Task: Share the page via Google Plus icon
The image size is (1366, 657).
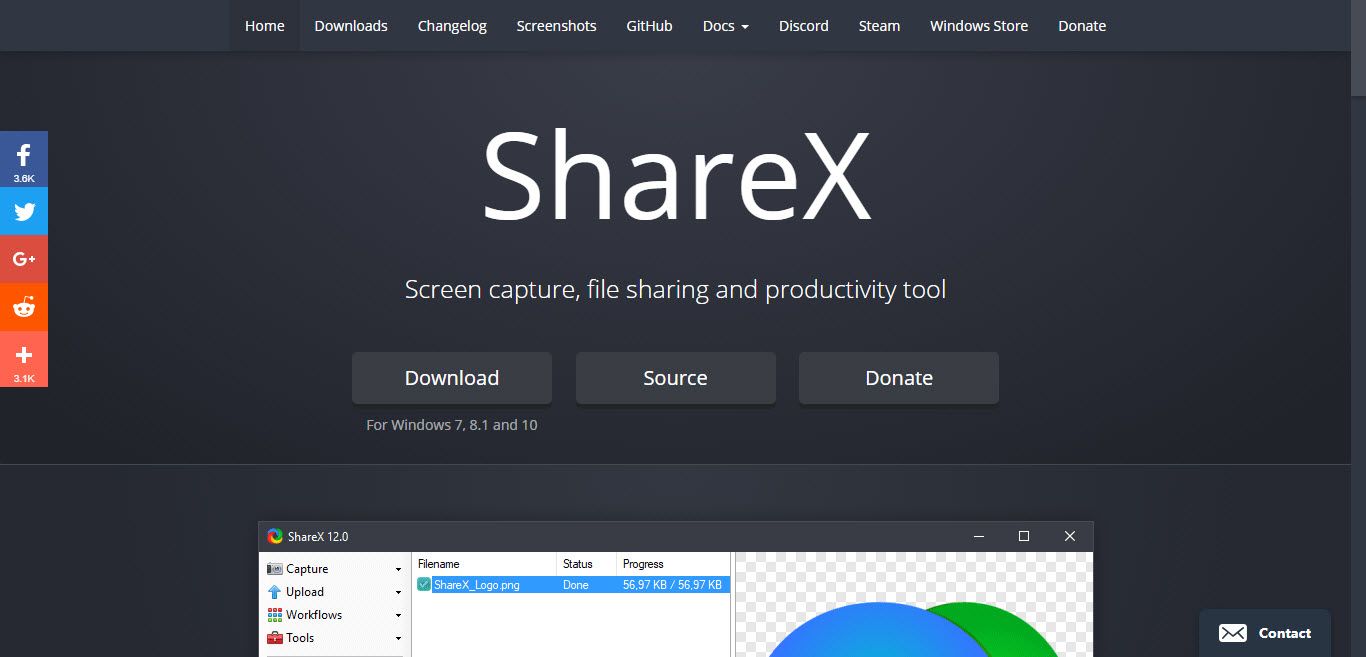Action: pos(24,259)
